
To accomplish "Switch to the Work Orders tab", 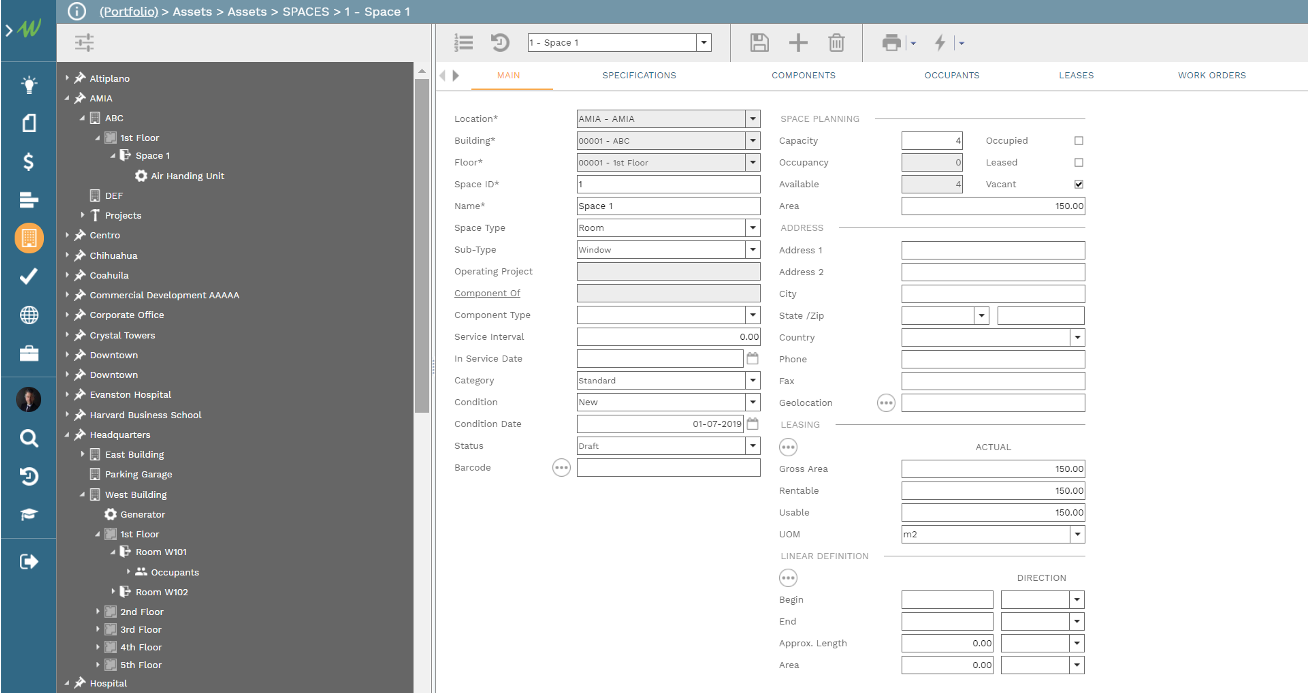I will 1212,75.
